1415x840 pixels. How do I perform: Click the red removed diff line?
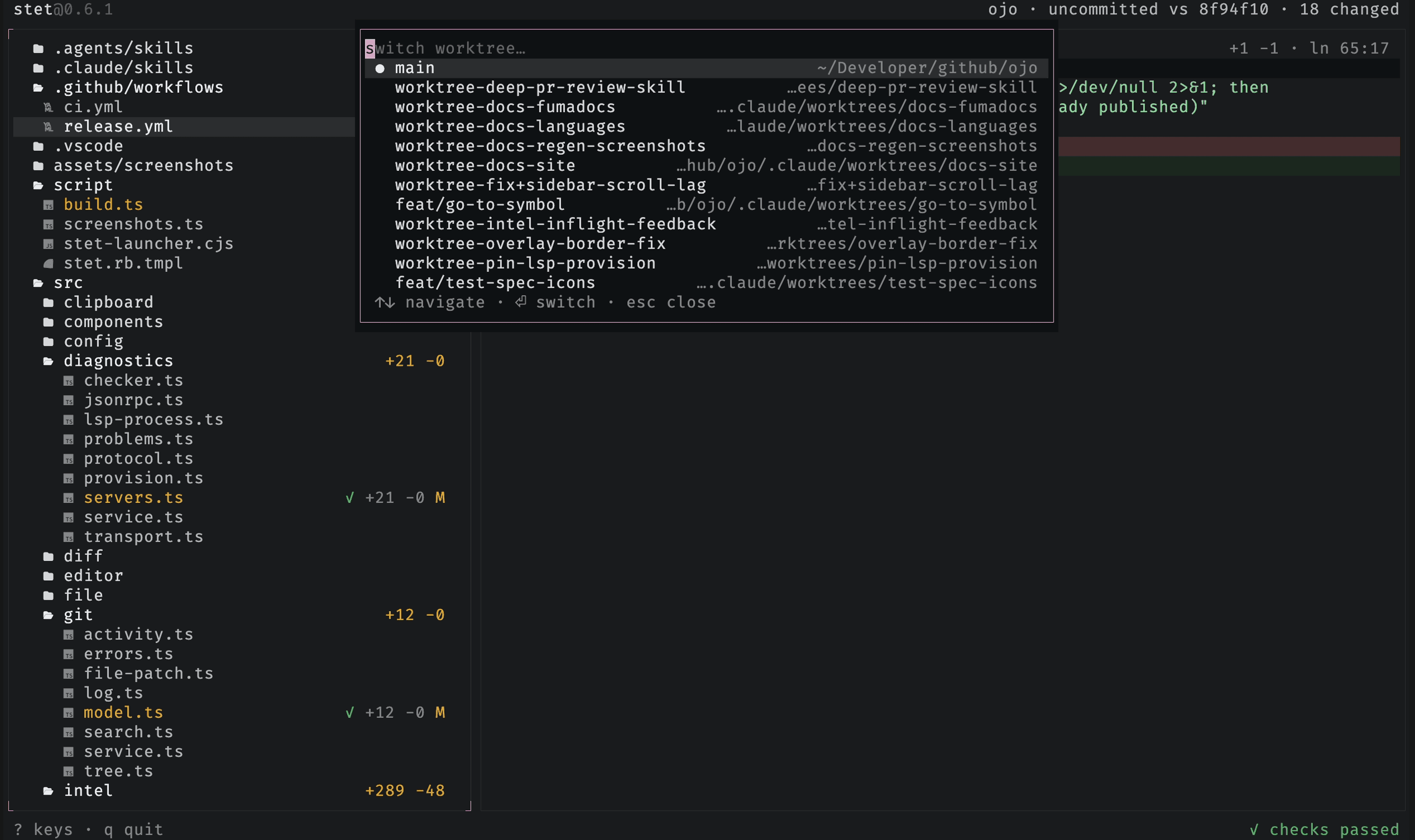[x=1229, y=146]
